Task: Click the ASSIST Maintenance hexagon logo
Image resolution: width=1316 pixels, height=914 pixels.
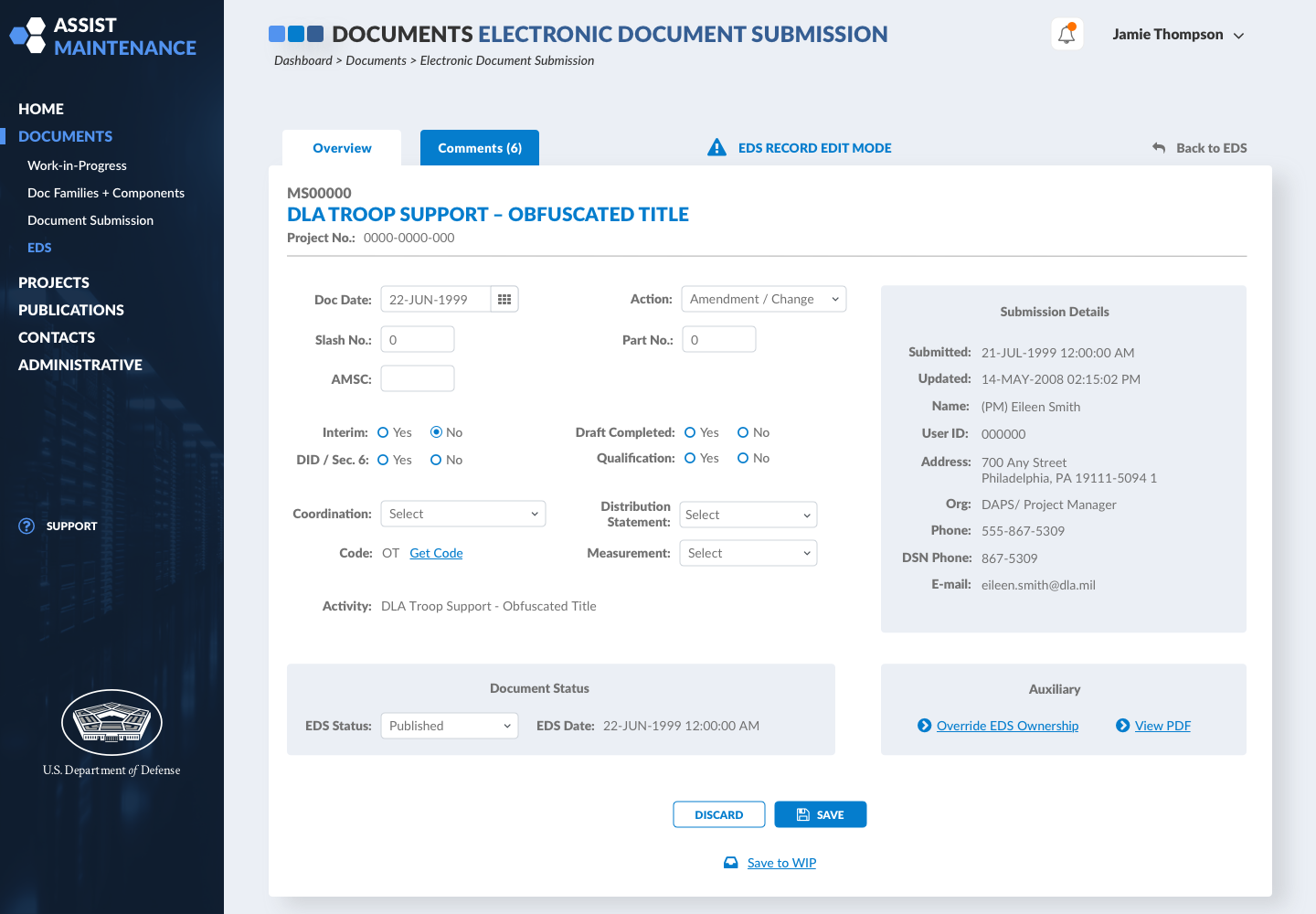Action: coord(27,36)
